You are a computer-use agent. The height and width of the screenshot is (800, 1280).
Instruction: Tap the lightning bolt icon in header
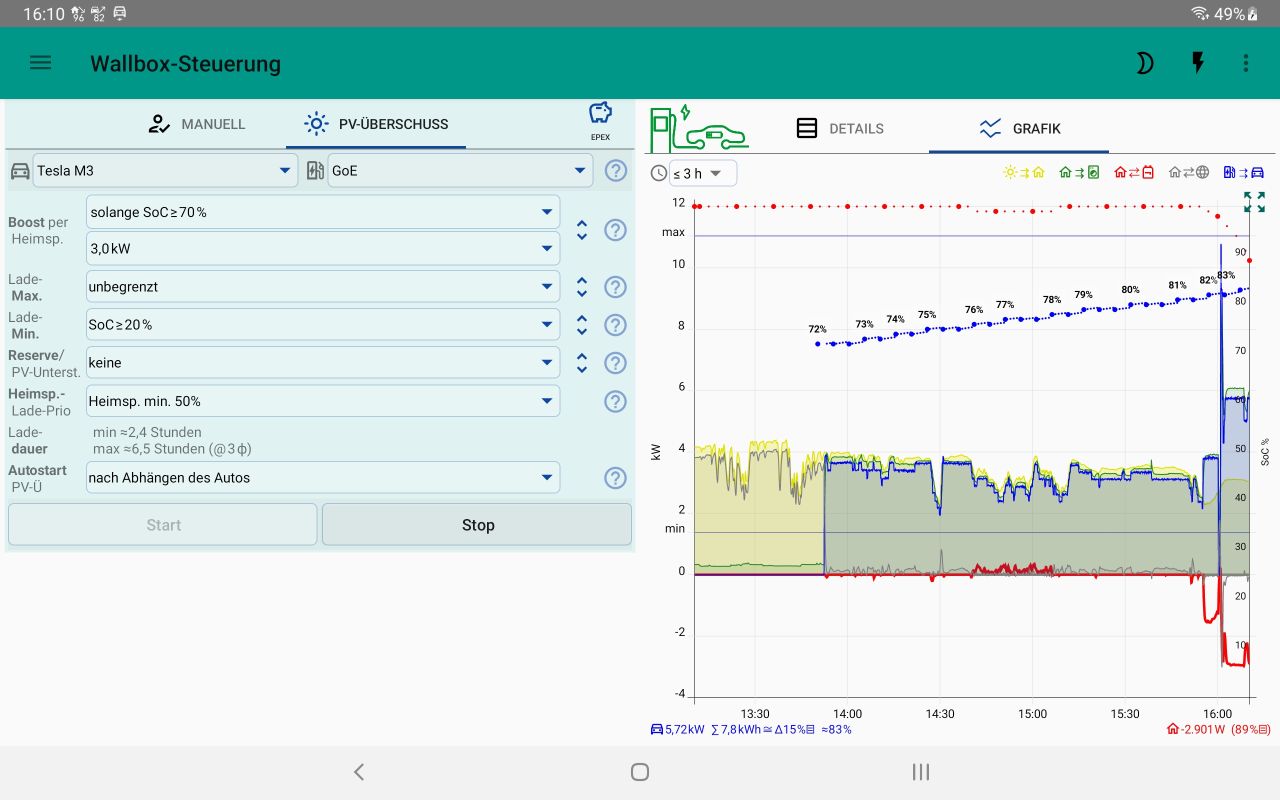(1197, 63)
